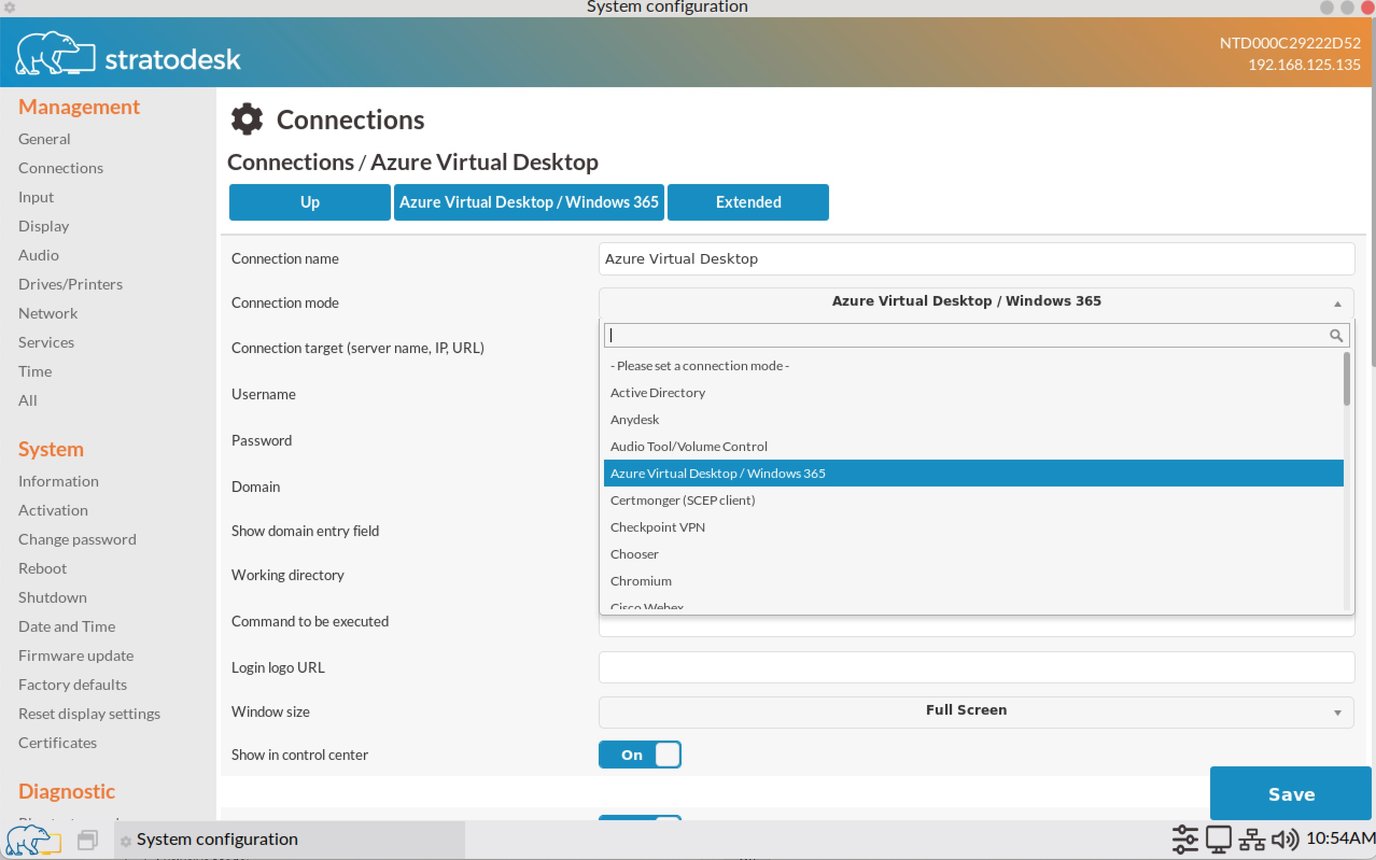Select Active Directory as connection mode
Image resolution: width=1376 pixels, height=860 pixels.
[657, 392]
